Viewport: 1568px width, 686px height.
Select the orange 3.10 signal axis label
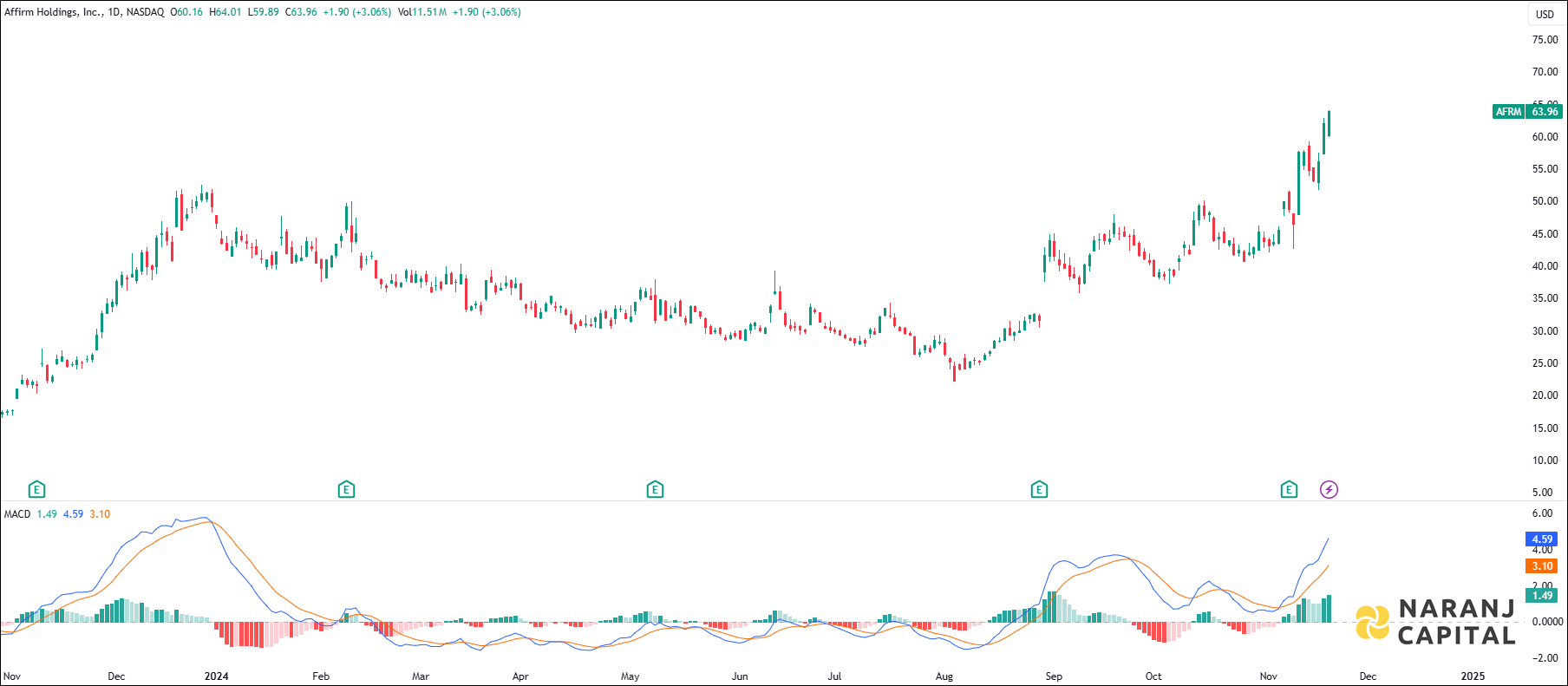pyautogui.click(x=1542, y=566)
